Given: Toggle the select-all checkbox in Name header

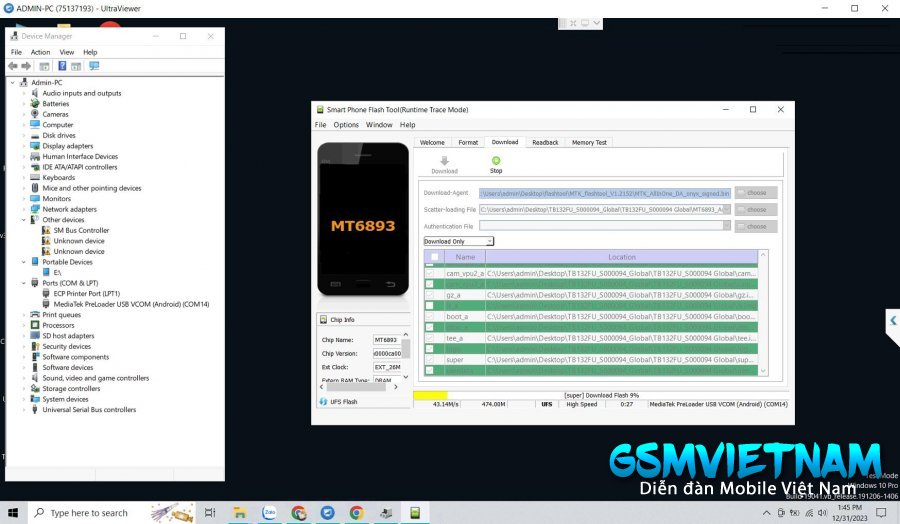Looking at the screenshot, I should pyautogui.click(x=435, y=257).
